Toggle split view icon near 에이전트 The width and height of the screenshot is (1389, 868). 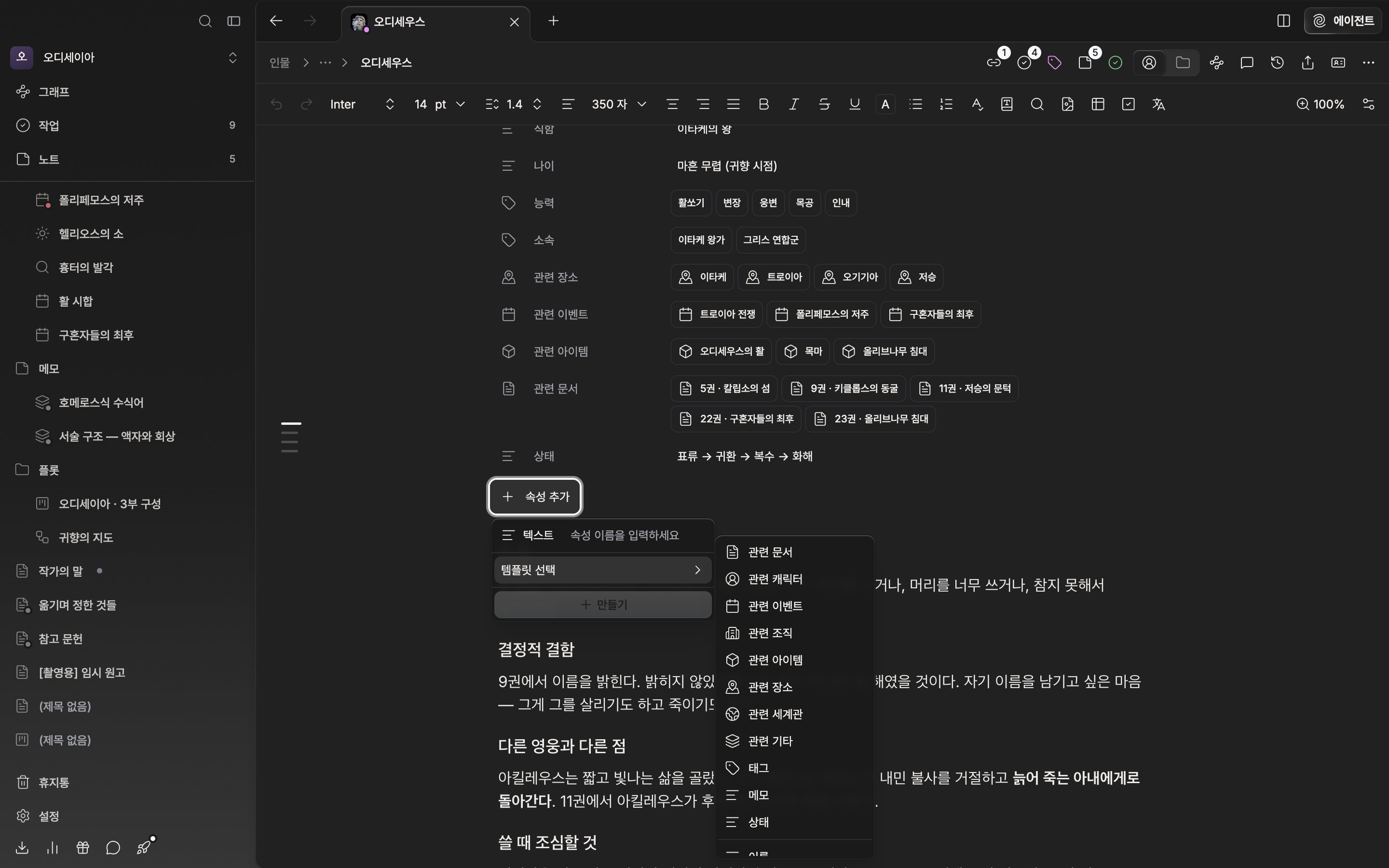tap(1284, 21)
